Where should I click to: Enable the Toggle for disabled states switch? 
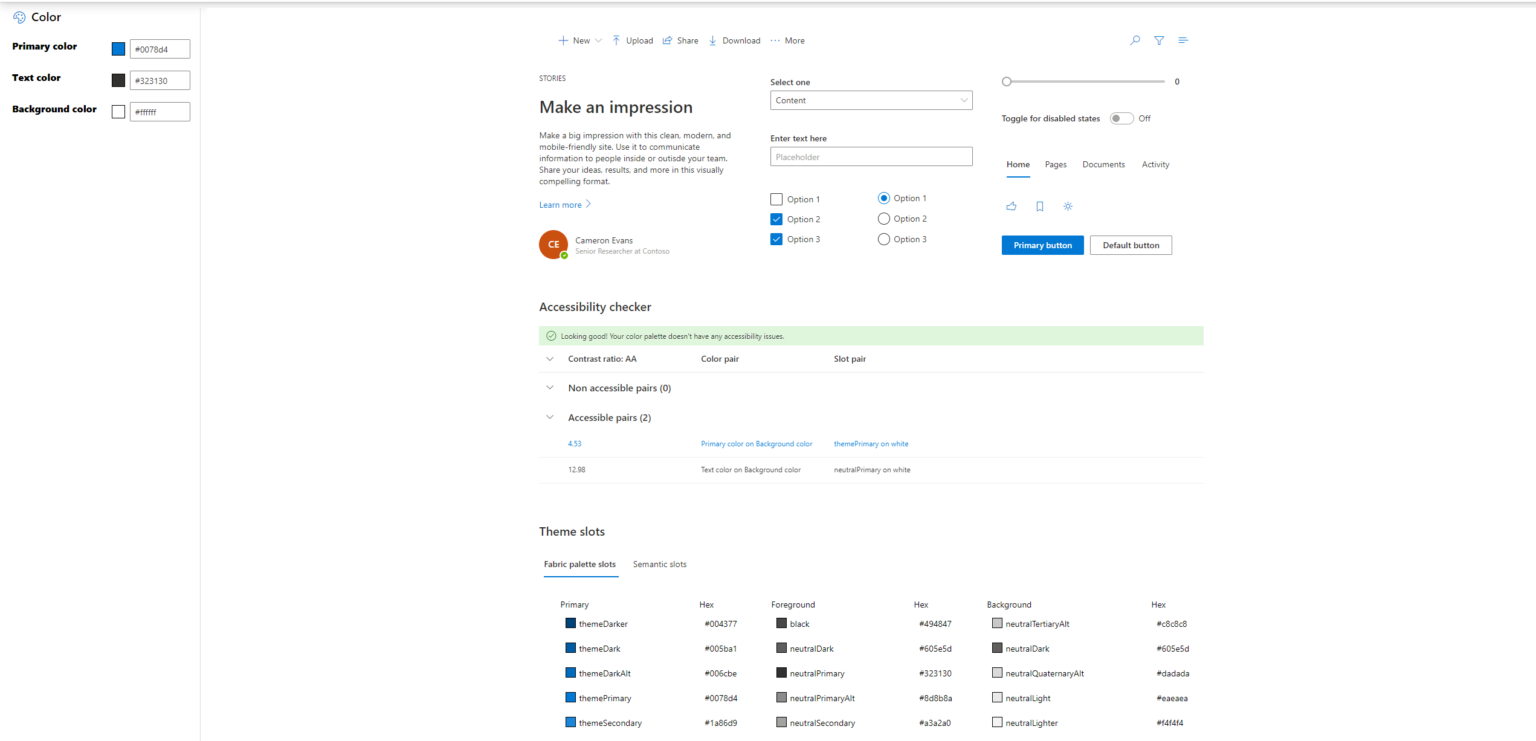click(1120, 117)
